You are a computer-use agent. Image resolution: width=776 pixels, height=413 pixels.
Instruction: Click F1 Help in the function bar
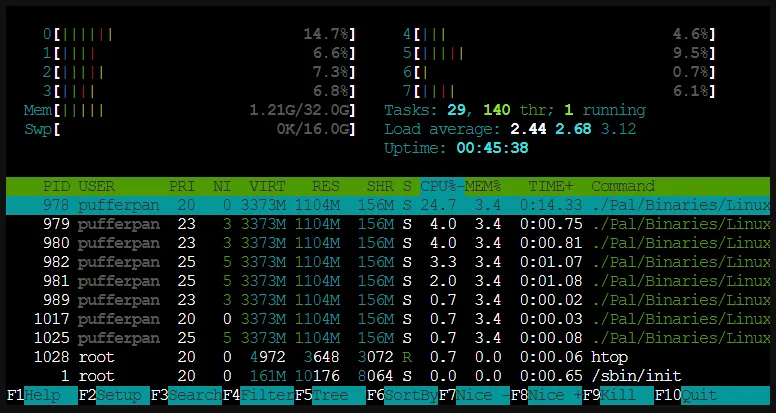point(48,395)
